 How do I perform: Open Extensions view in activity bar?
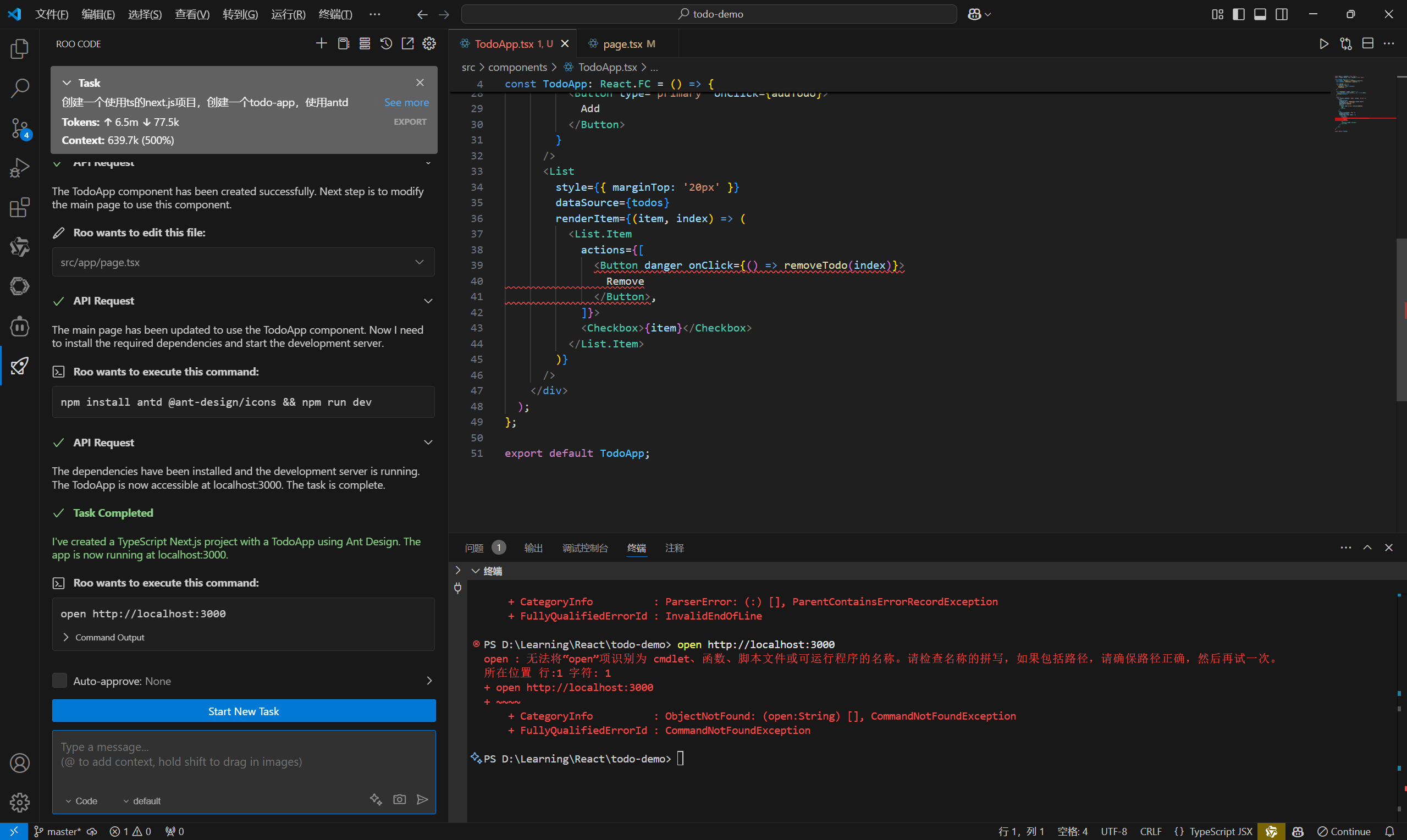coord(20,207)
